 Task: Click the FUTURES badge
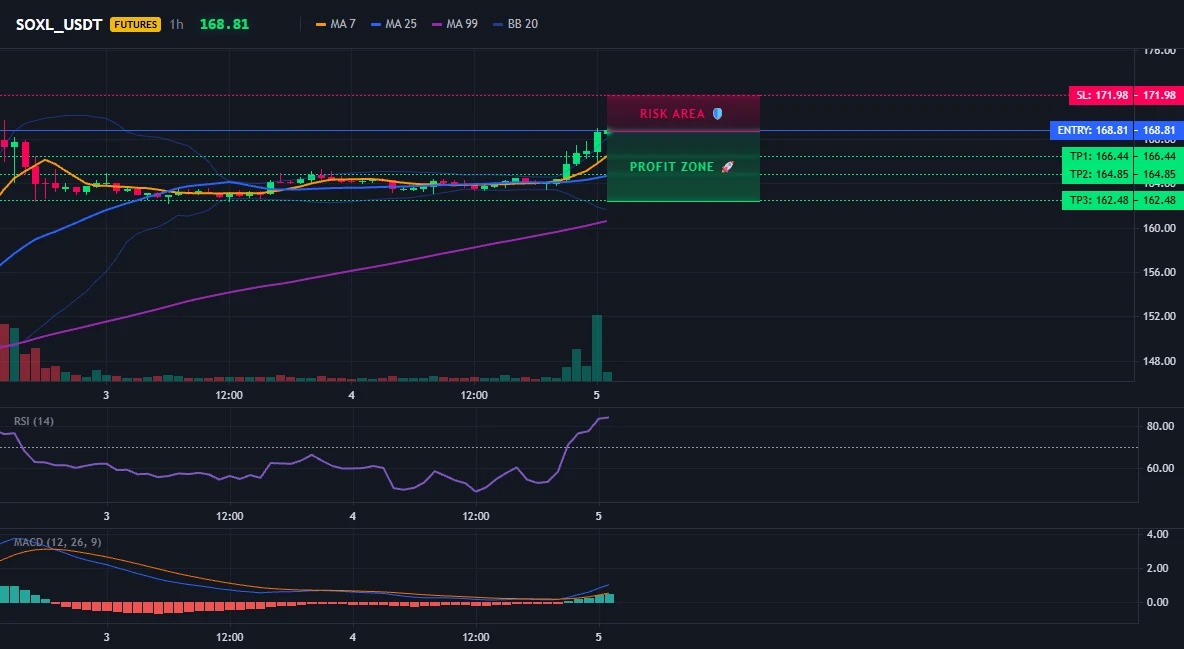click(135, 24)
